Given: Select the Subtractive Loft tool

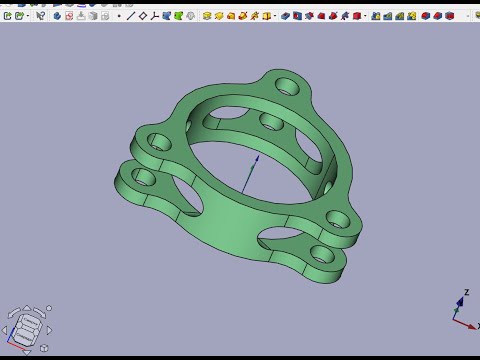Looking at the screenshot, I should click(321, 16).
